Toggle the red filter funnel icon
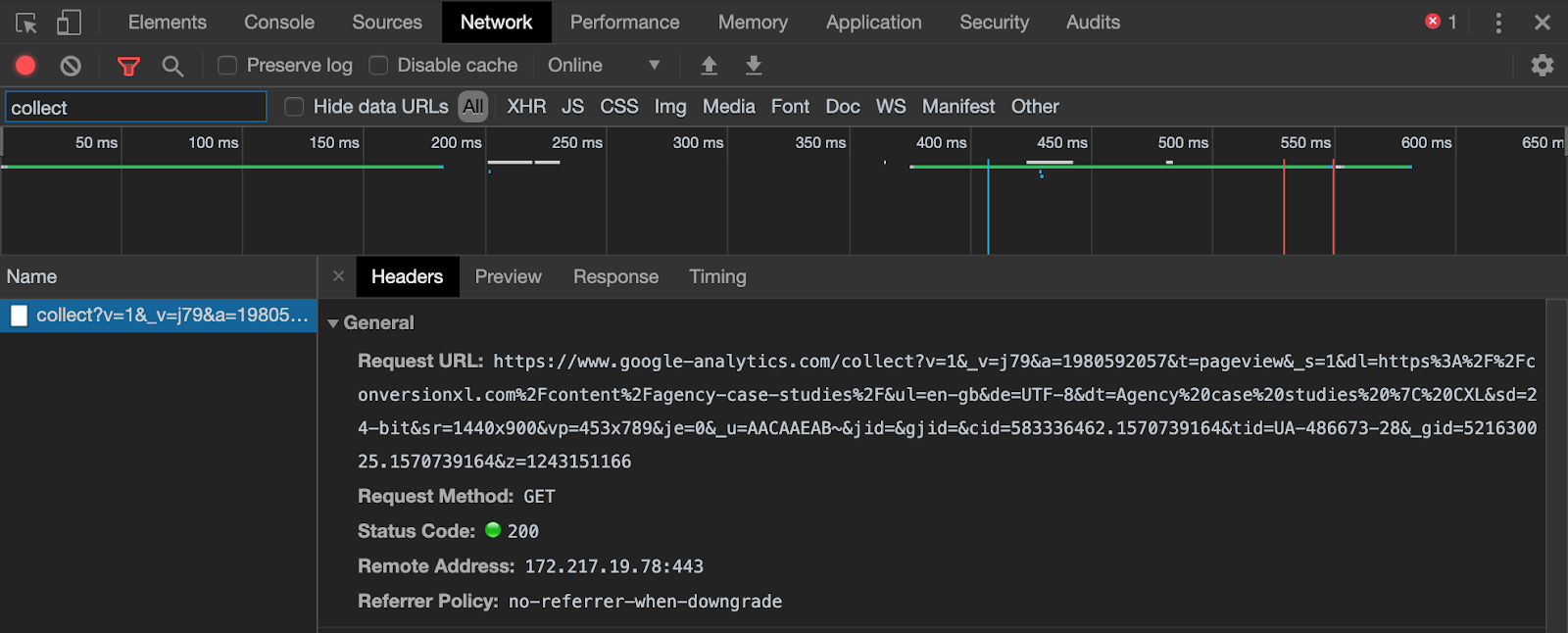 (128, 66)
